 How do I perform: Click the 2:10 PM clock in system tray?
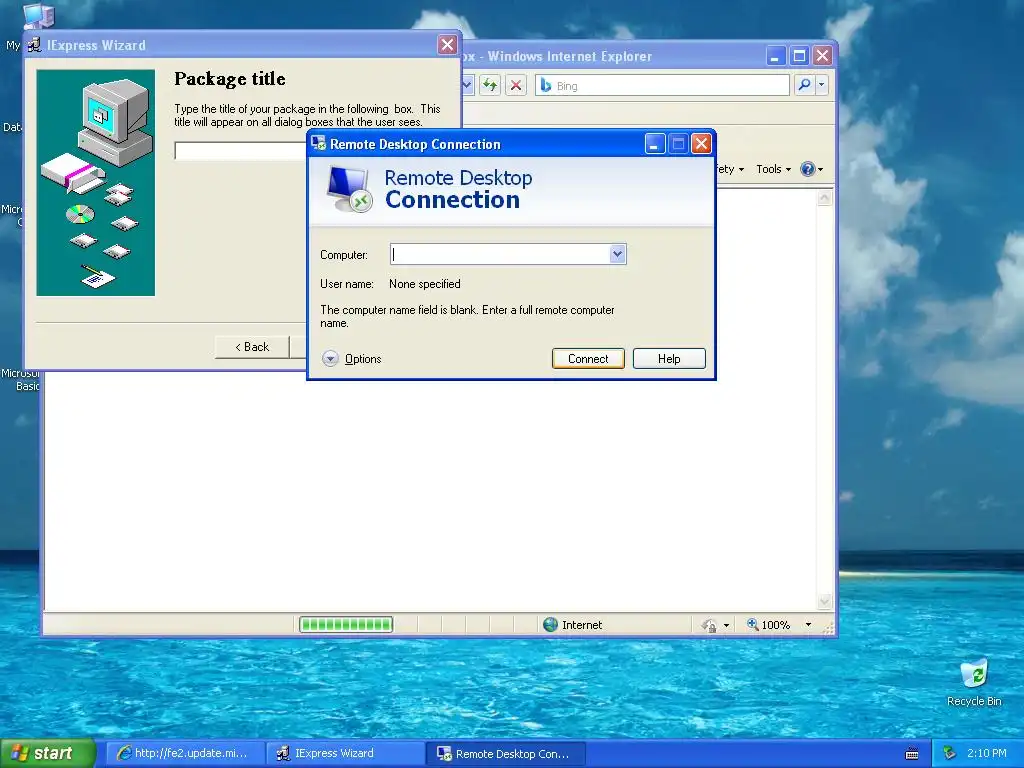pos(987,753)
